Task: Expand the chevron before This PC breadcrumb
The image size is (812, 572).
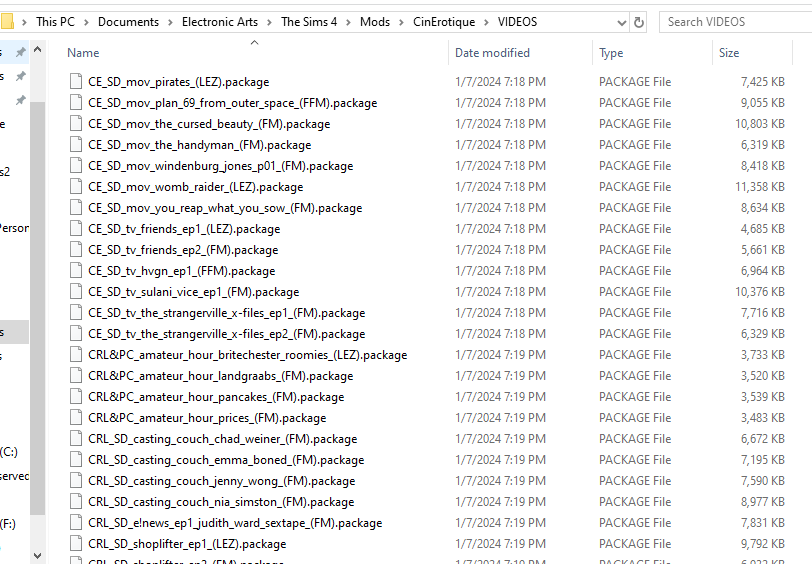Action: pos(24,22)
